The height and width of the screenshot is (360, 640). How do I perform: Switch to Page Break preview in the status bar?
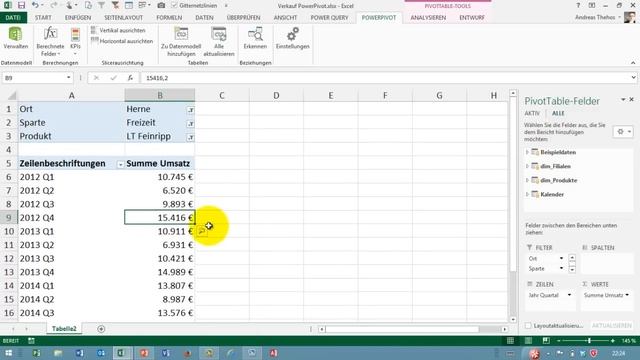546,341
